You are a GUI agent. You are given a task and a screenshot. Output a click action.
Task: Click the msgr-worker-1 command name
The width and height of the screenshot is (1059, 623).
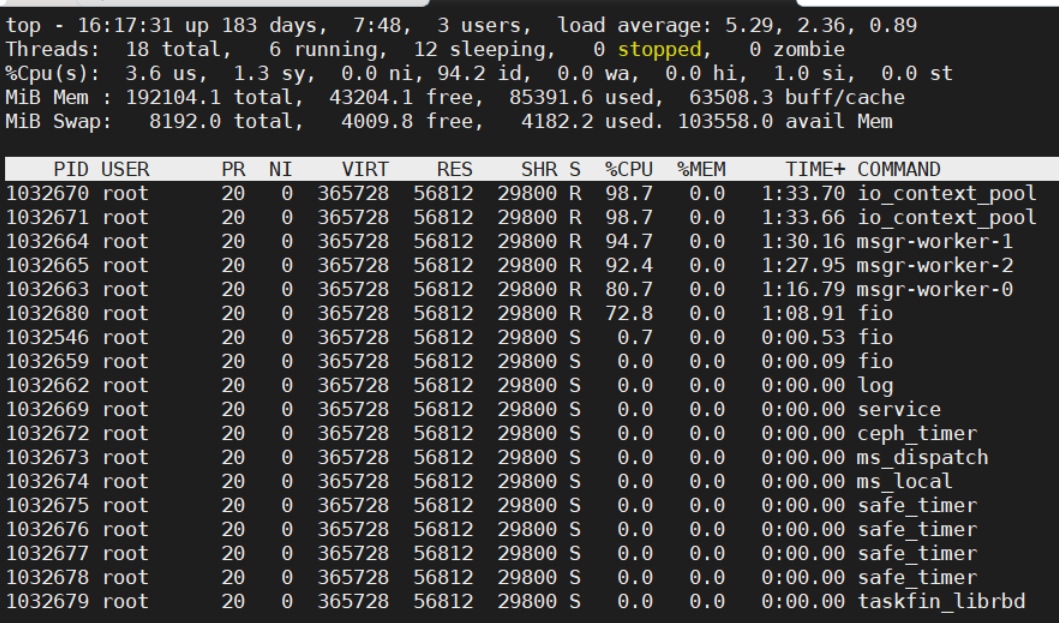(x=935, y=241)
